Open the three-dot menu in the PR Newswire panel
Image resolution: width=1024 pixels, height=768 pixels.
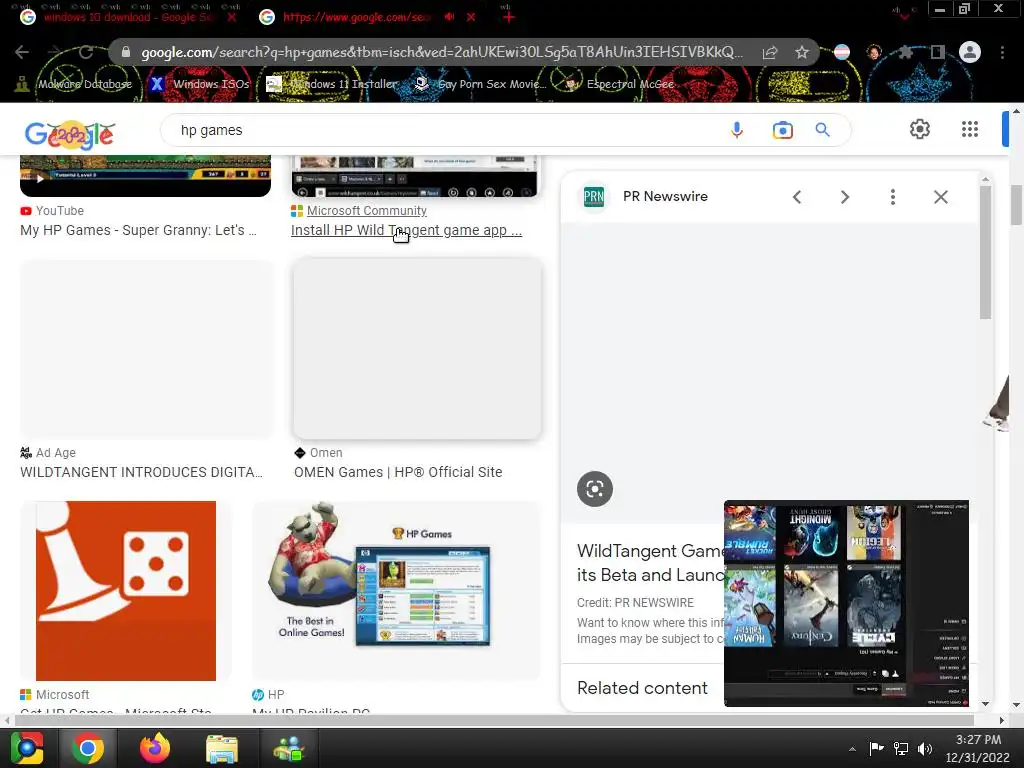(x=893, y=197)
